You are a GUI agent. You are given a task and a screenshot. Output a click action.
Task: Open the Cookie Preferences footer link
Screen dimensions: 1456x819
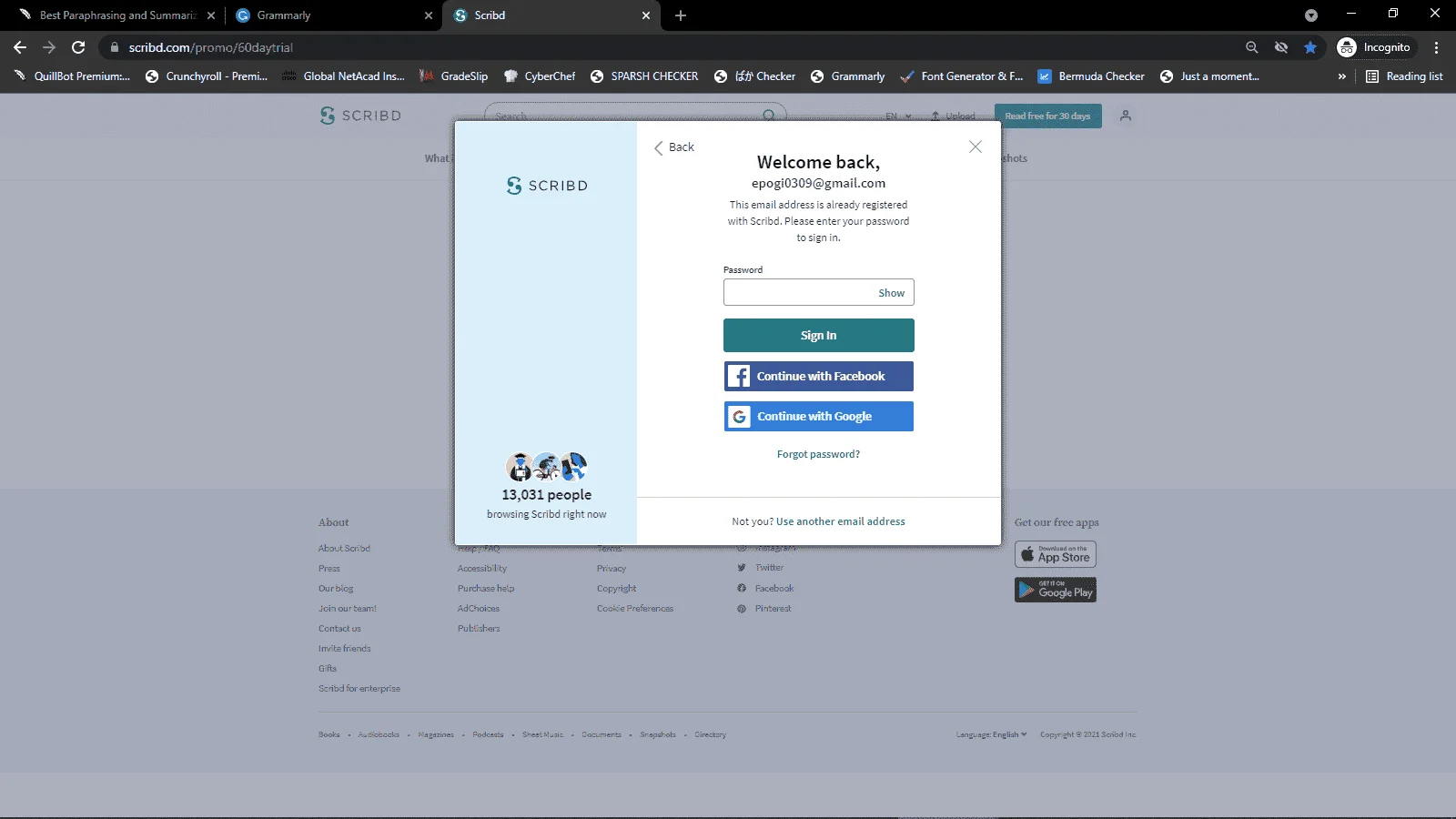[635, 609]
